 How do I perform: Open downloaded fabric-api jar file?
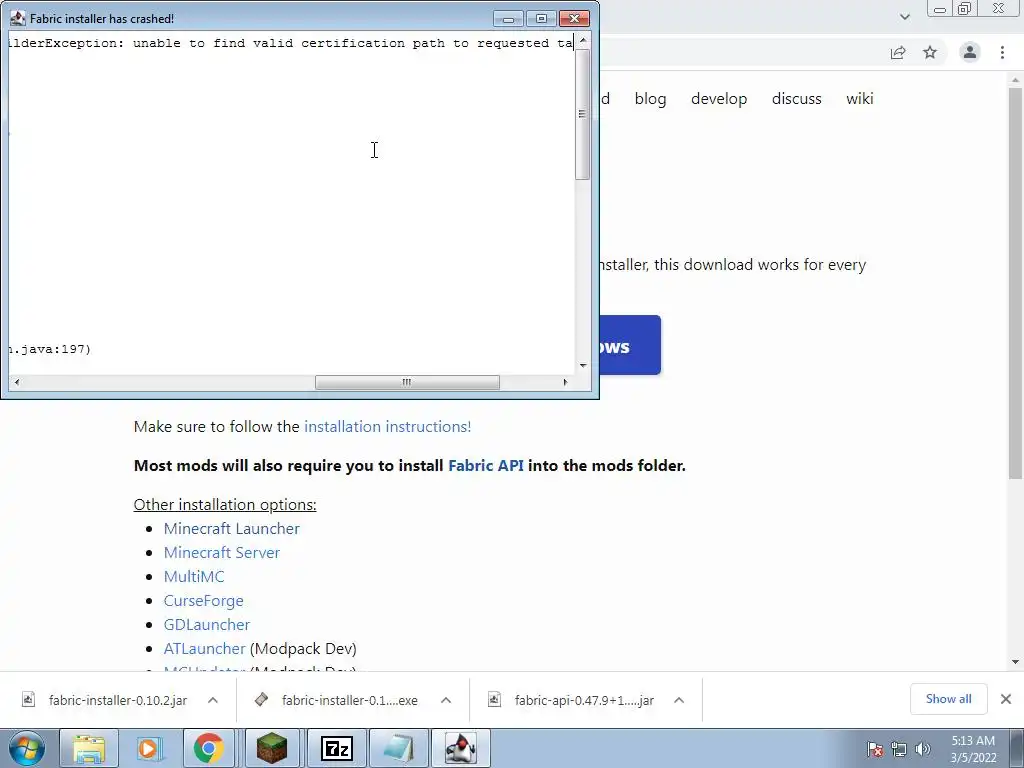(x=584, y=700)
